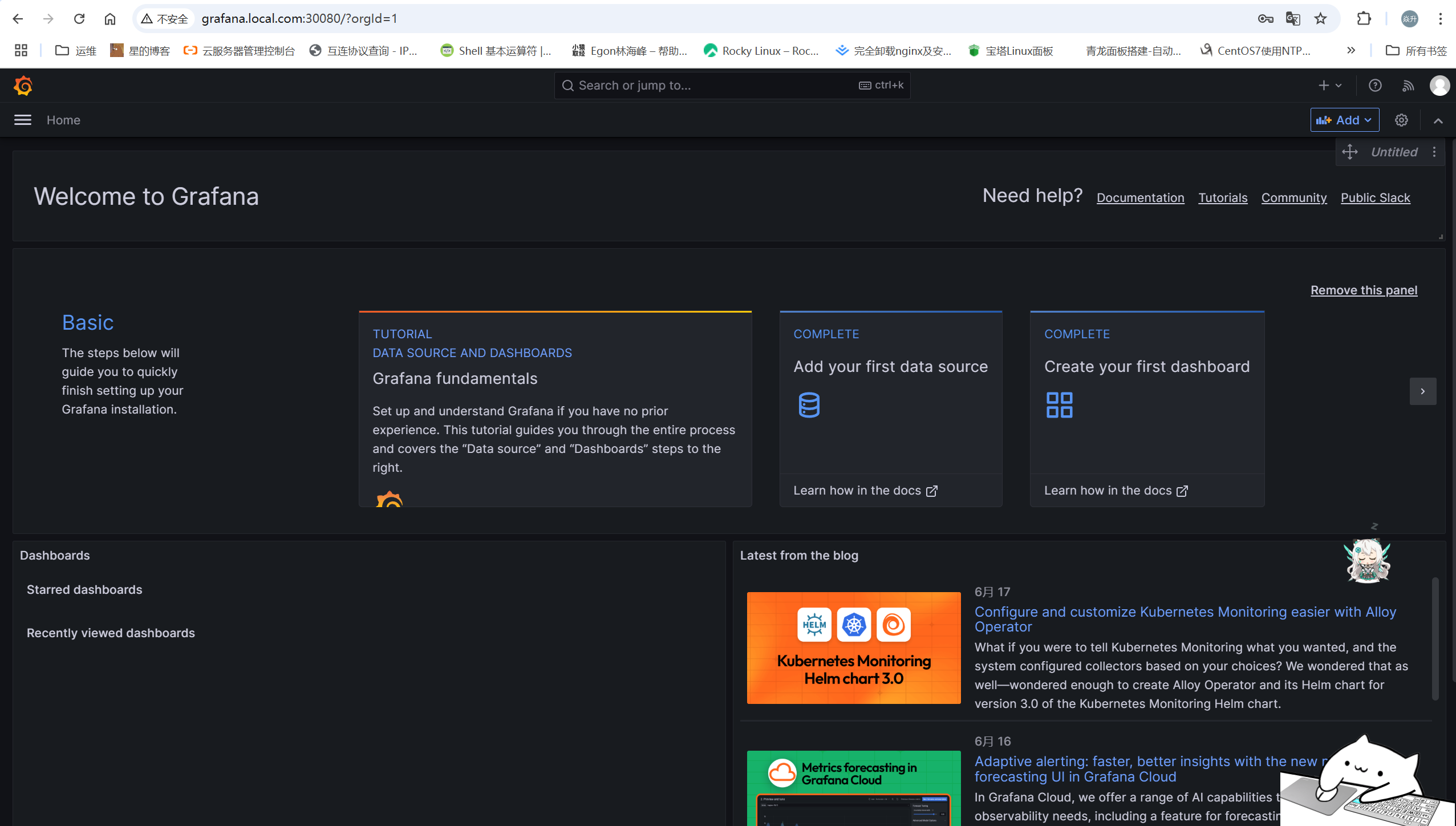1456x826 pixels.
Task: Open 星的博客 bookmark
Action: (140, 51)
